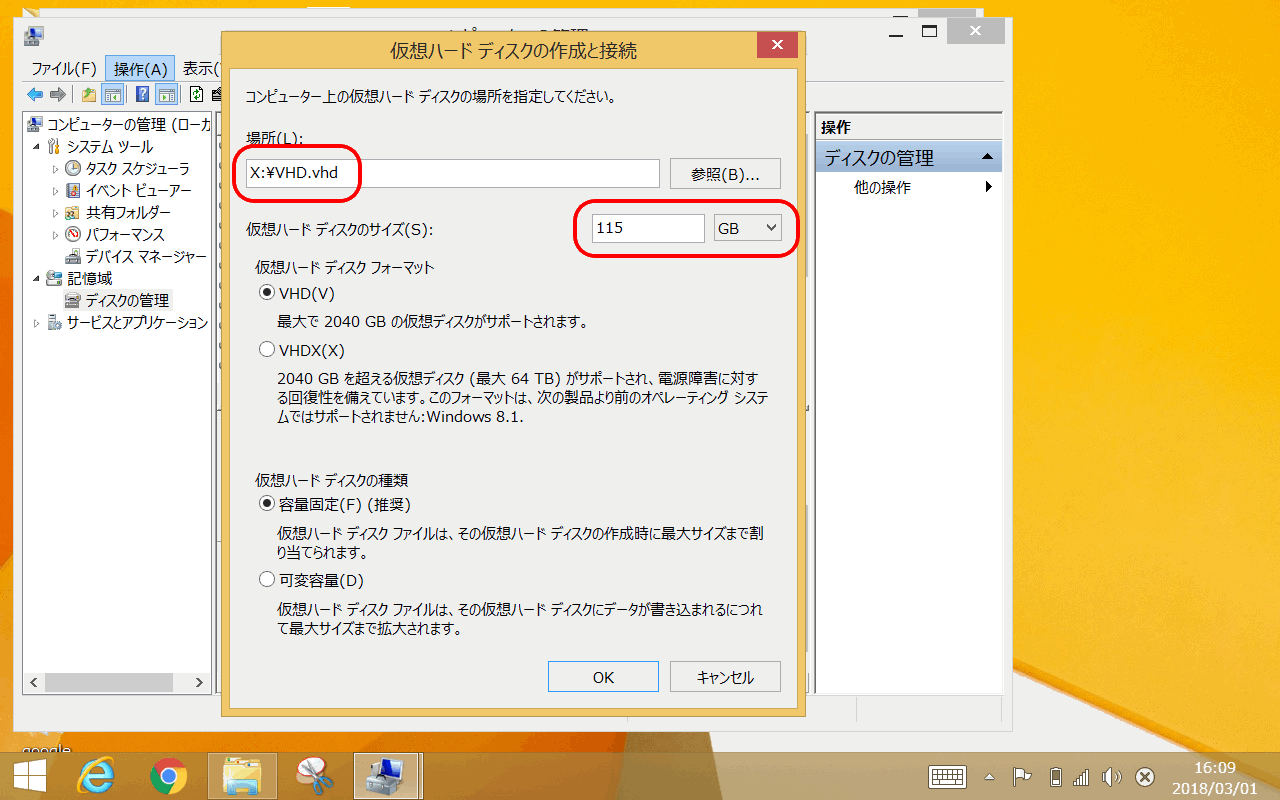The image size is (1280, 800).
Task: Open the Snipping Tool taskbar icon
Action: [314, 776]
